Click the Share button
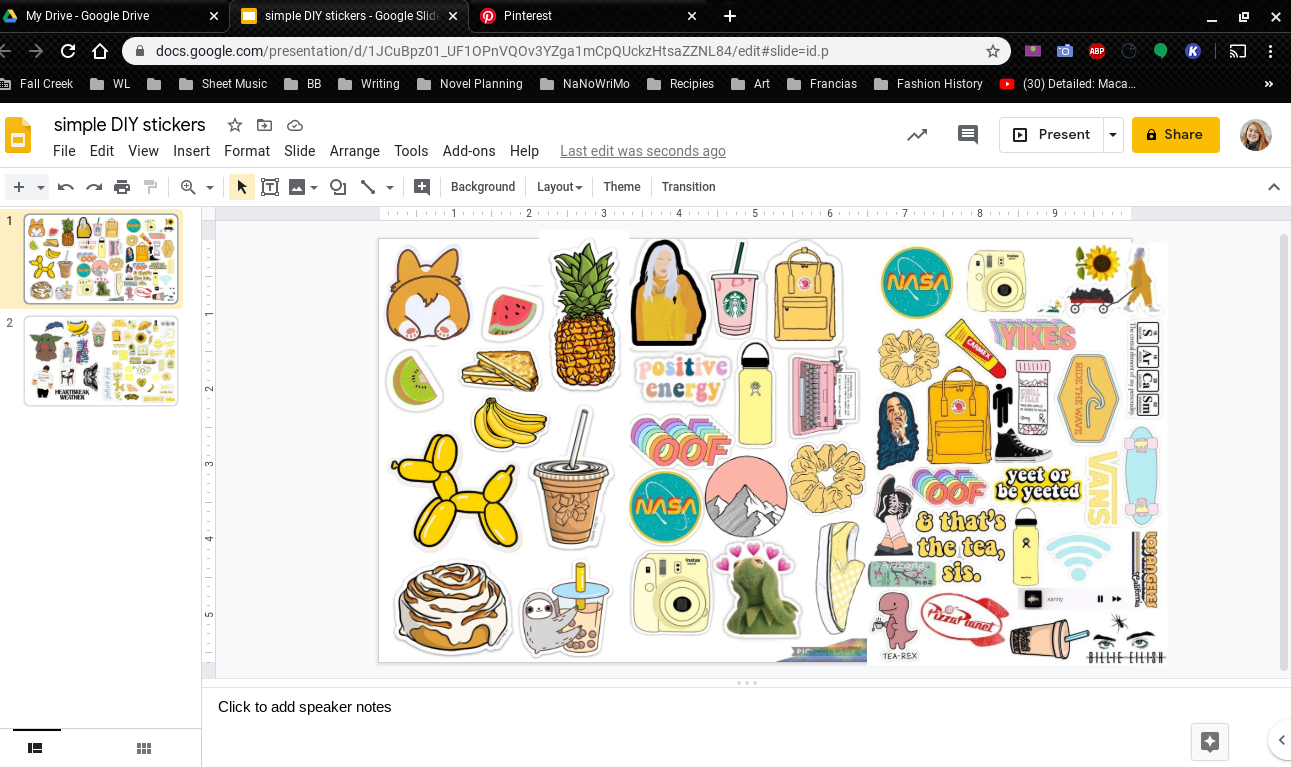1291x767 pixels. click(1175, 133)
